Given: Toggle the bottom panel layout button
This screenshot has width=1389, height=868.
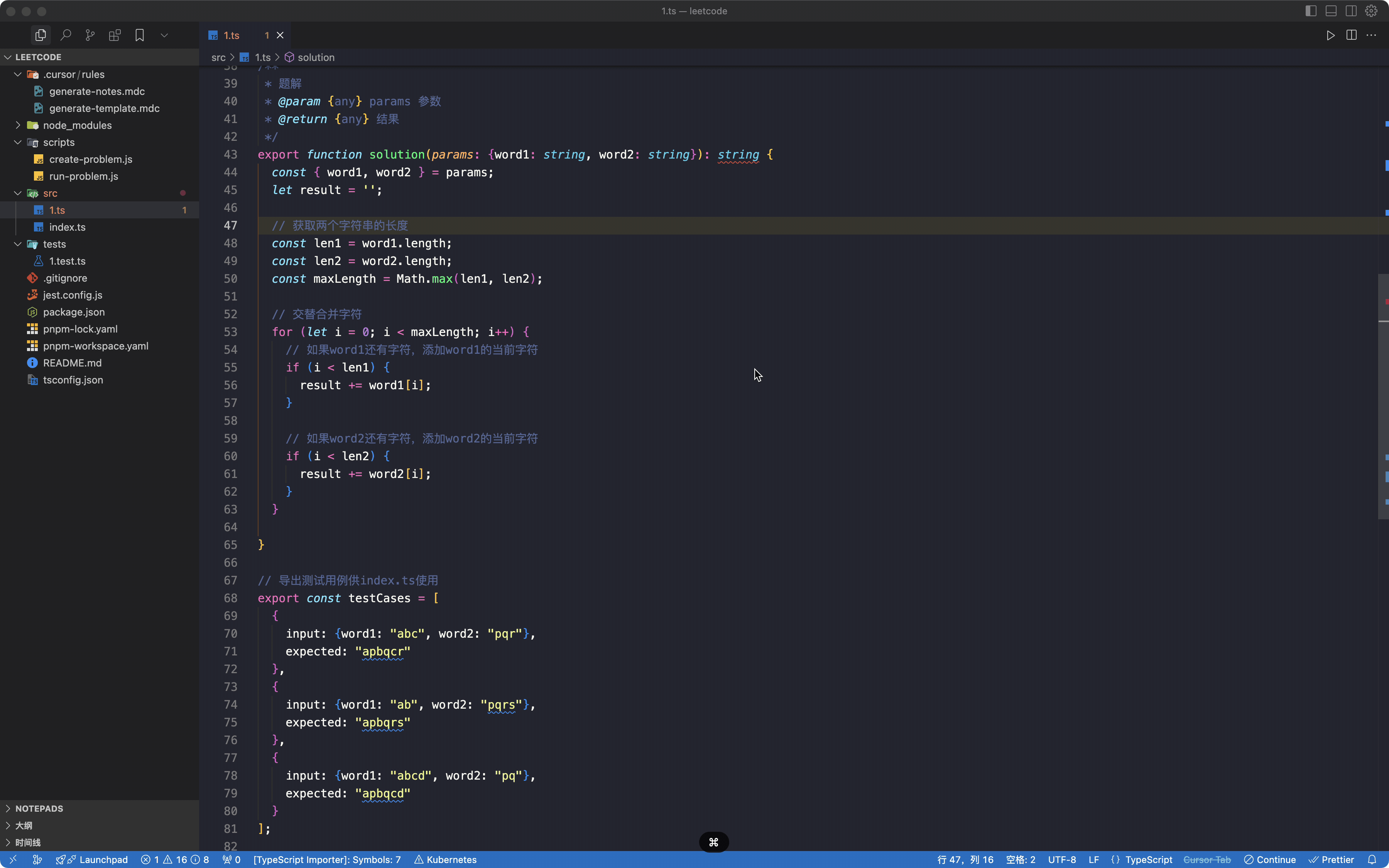Looking at the screenshot, I should tap(1331, 11).
